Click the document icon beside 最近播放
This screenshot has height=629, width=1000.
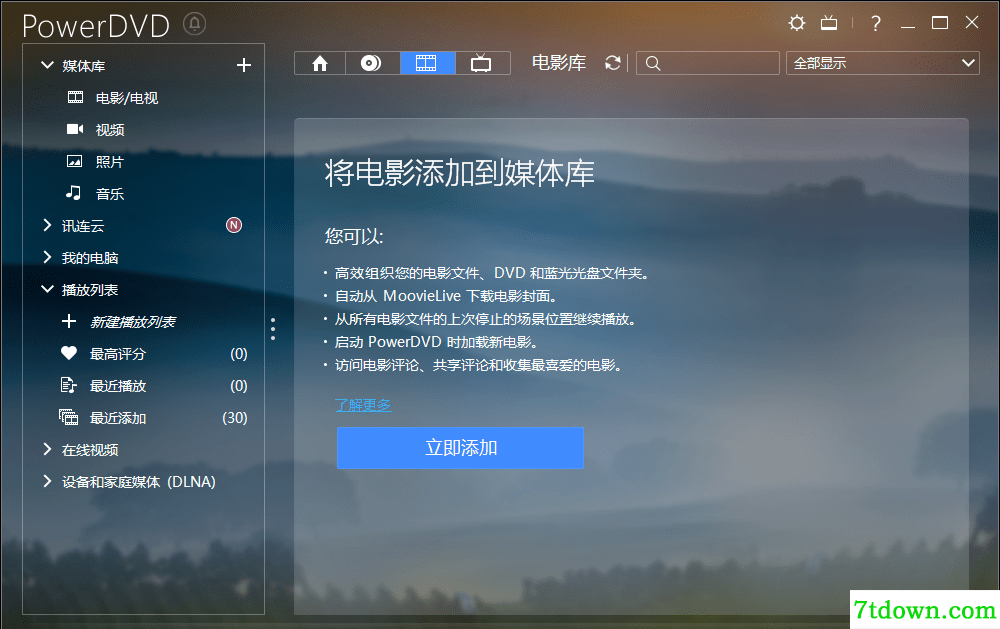point(68,385)
